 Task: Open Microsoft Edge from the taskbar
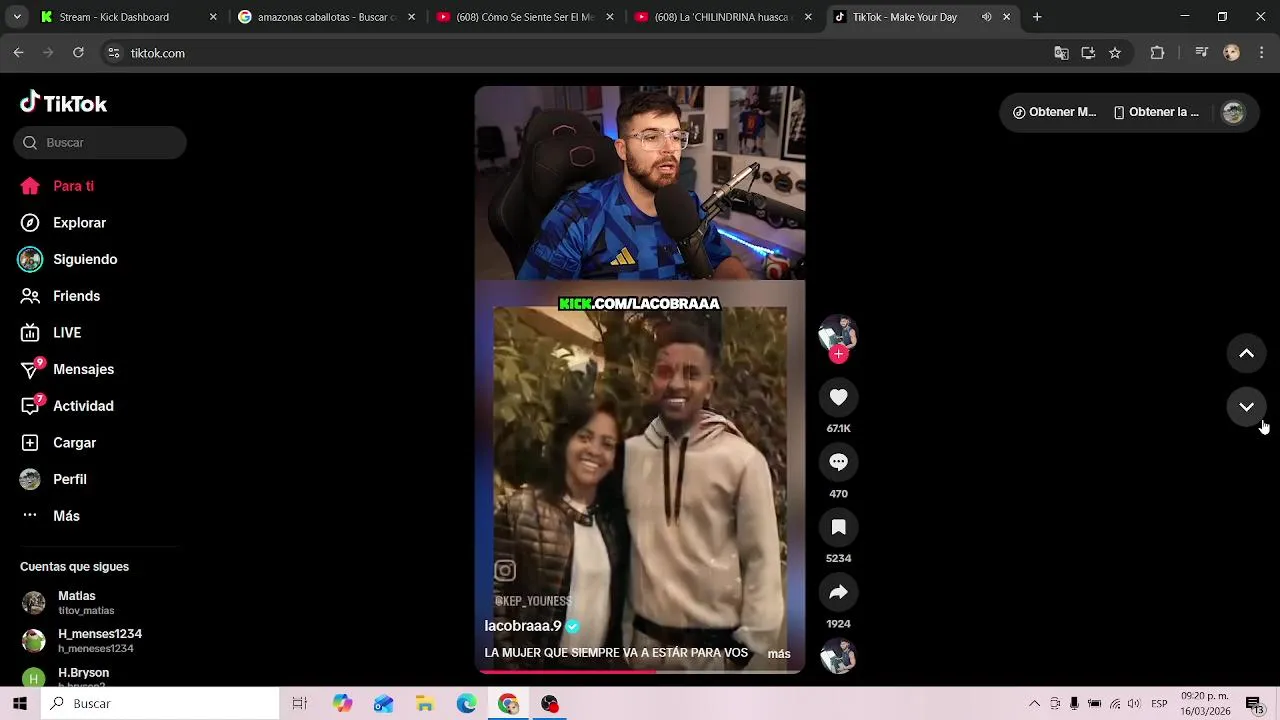click(467, 704)
